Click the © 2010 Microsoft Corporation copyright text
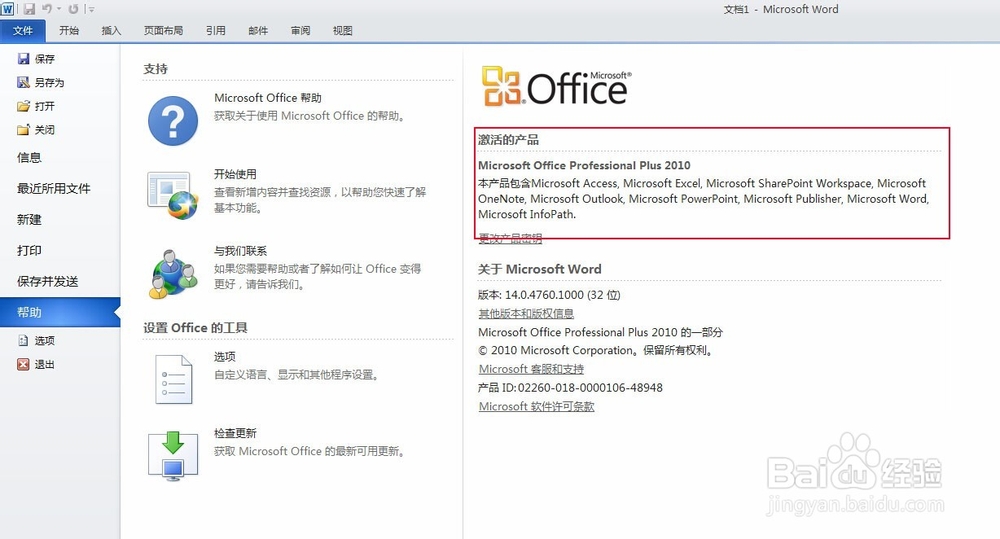The height and width of the screenshot is (539, 1000). click(x=596, y=350)
